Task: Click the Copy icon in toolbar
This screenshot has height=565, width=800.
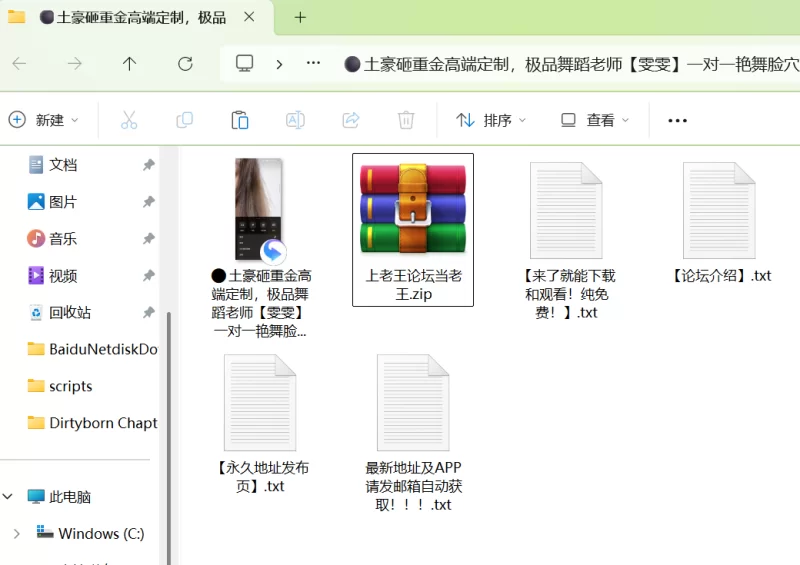Action: 184,120
